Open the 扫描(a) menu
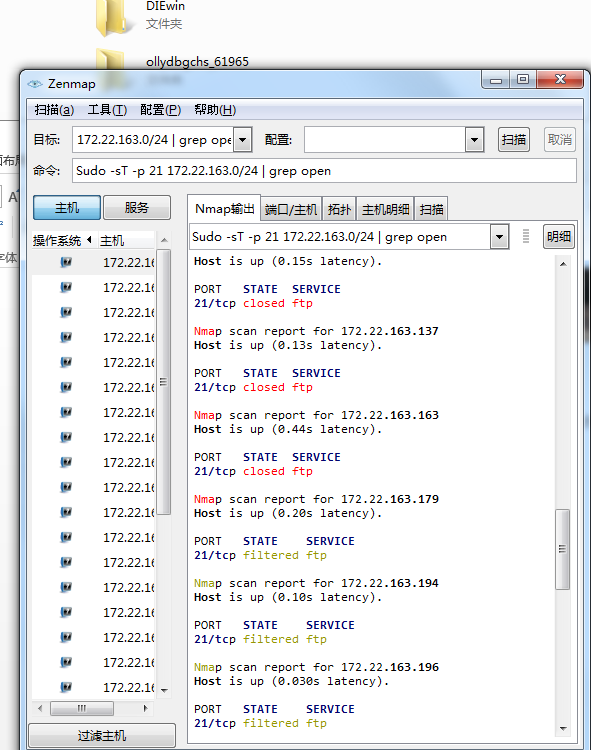Image resolution: width=591 pixels, height=750 pixels. tap(54, 110)
